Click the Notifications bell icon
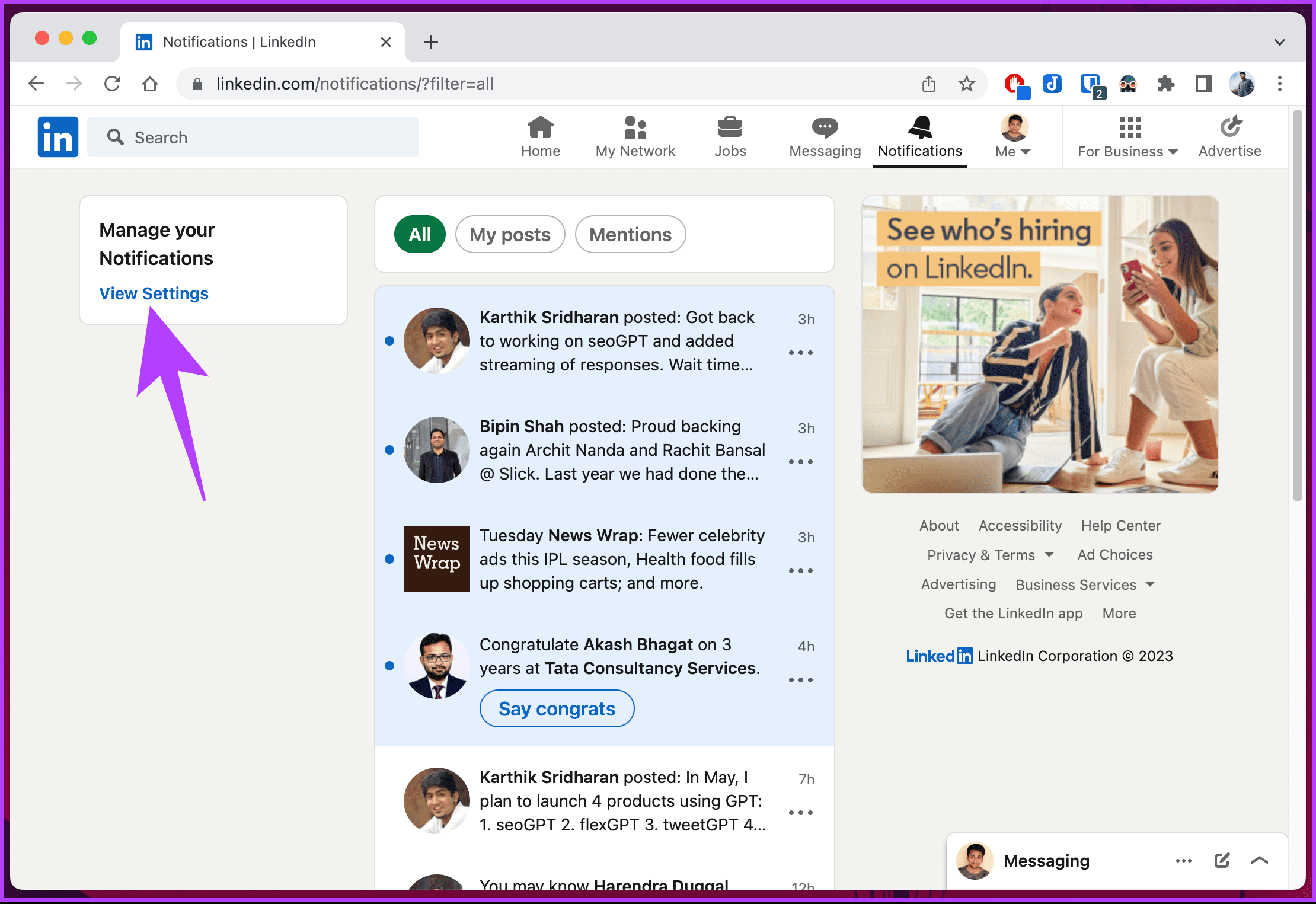 [x=919, y=127]
